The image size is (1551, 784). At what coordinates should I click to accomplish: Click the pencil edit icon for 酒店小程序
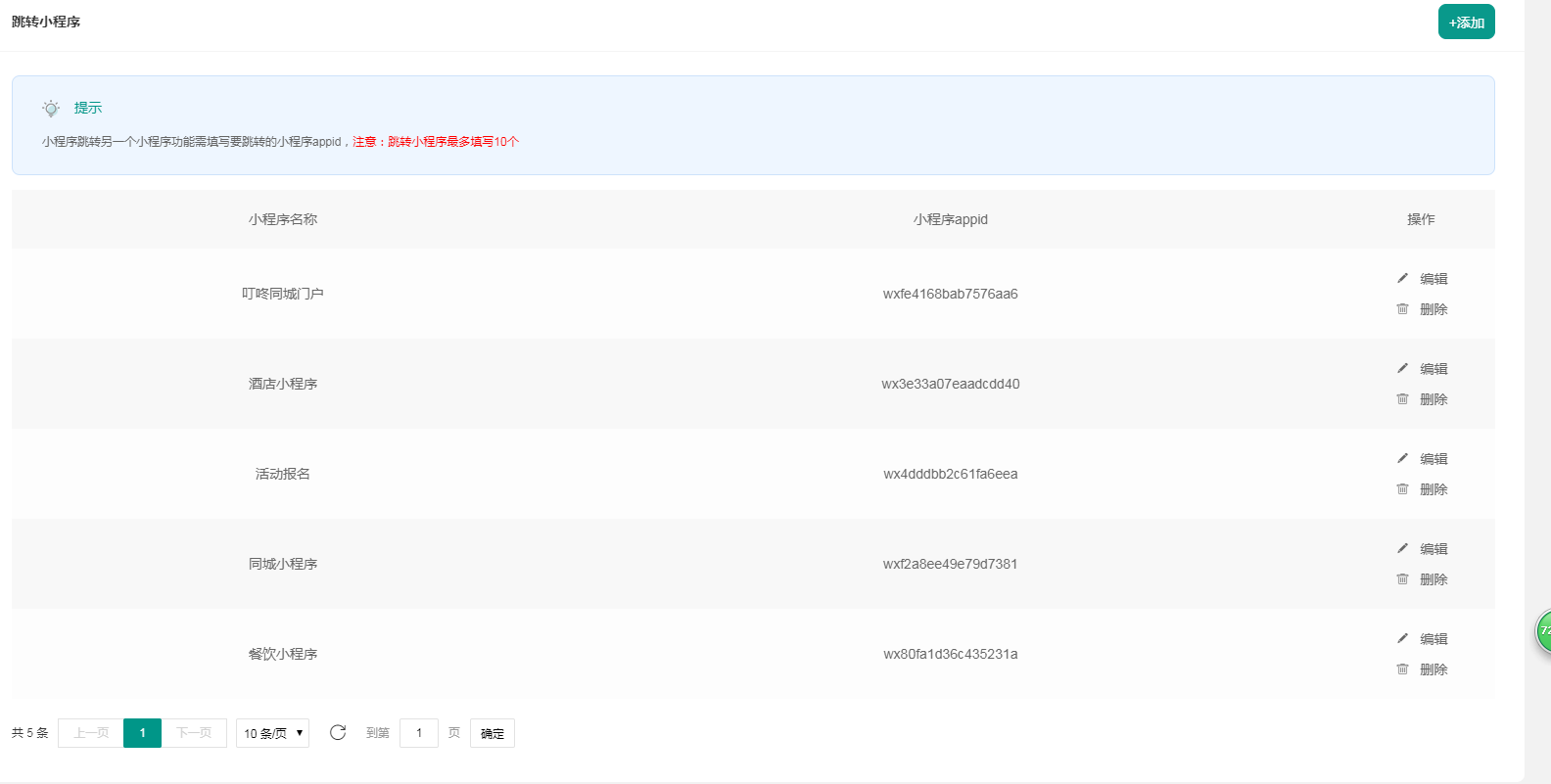[x=1402, y=368]
